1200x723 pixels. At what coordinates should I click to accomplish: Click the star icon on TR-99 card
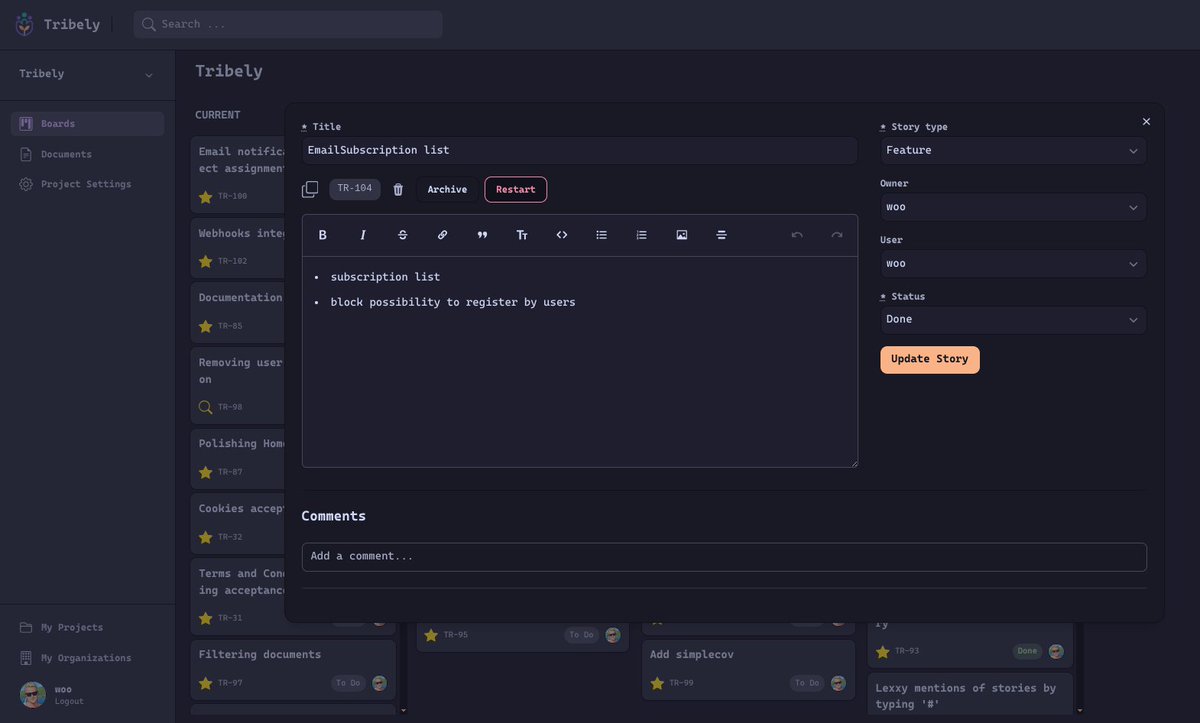(x=657, y=683)
